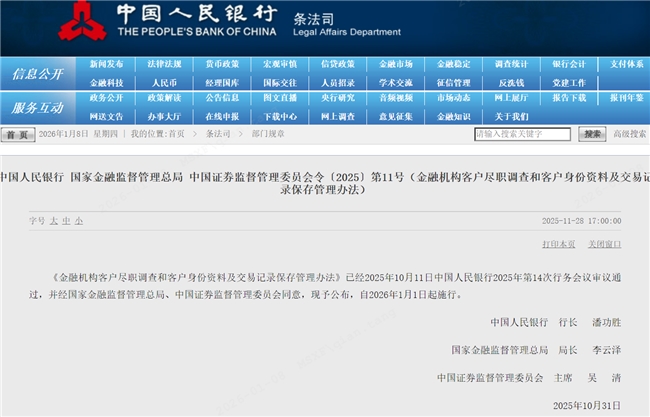The height and width of the screenshot is (417, 650).
Task: Click the governor name 潘功胜
Action: pos(606,322)
